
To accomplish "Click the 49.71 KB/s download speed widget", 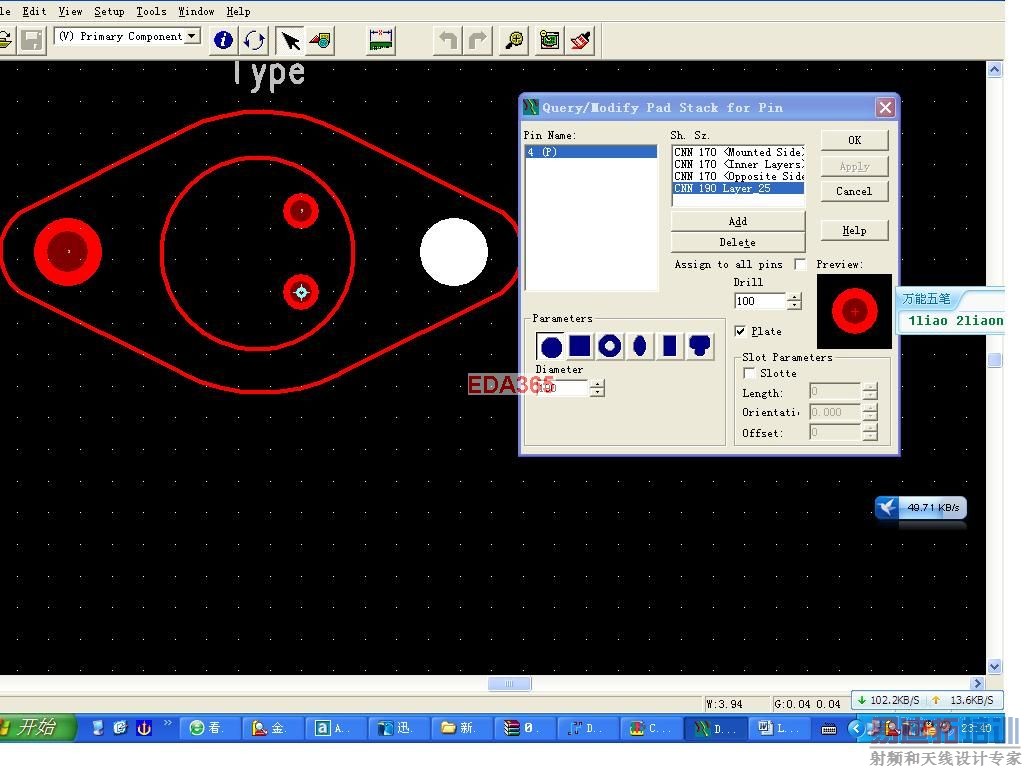I will (x=920, y=507).
